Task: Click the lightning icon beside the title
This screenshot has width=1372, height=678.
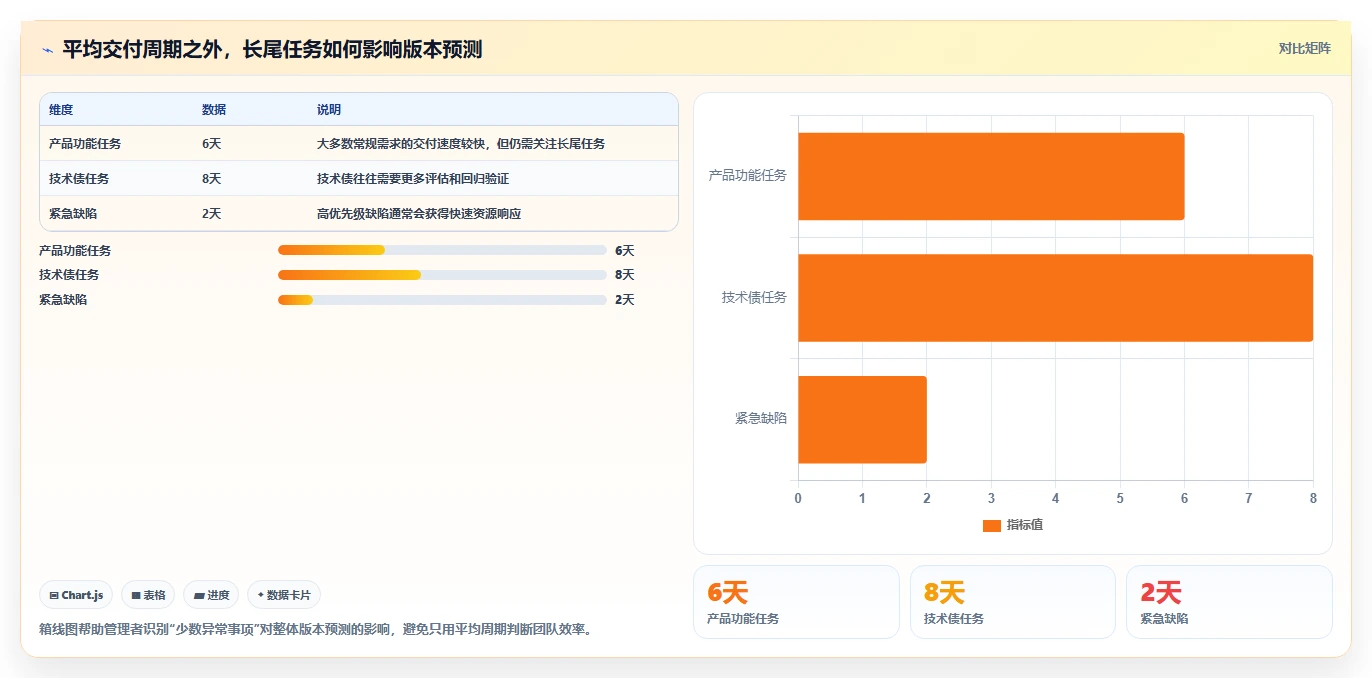Action: (47, 50)
